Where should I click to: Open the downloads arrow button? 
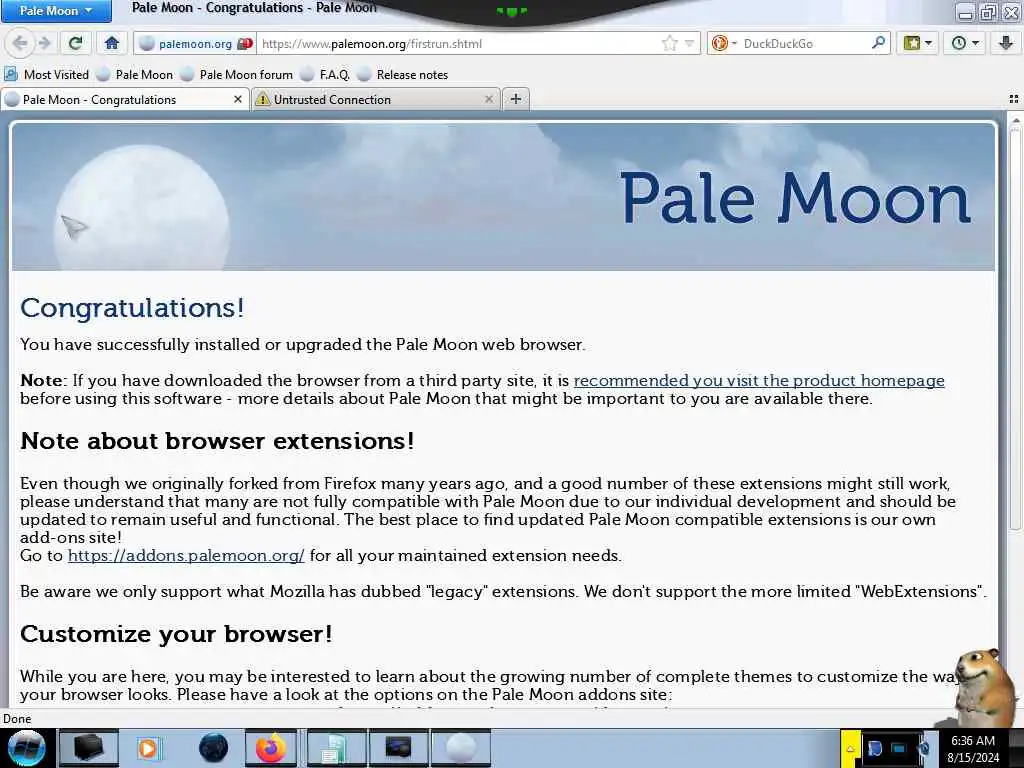click(x=1006, y=44)
